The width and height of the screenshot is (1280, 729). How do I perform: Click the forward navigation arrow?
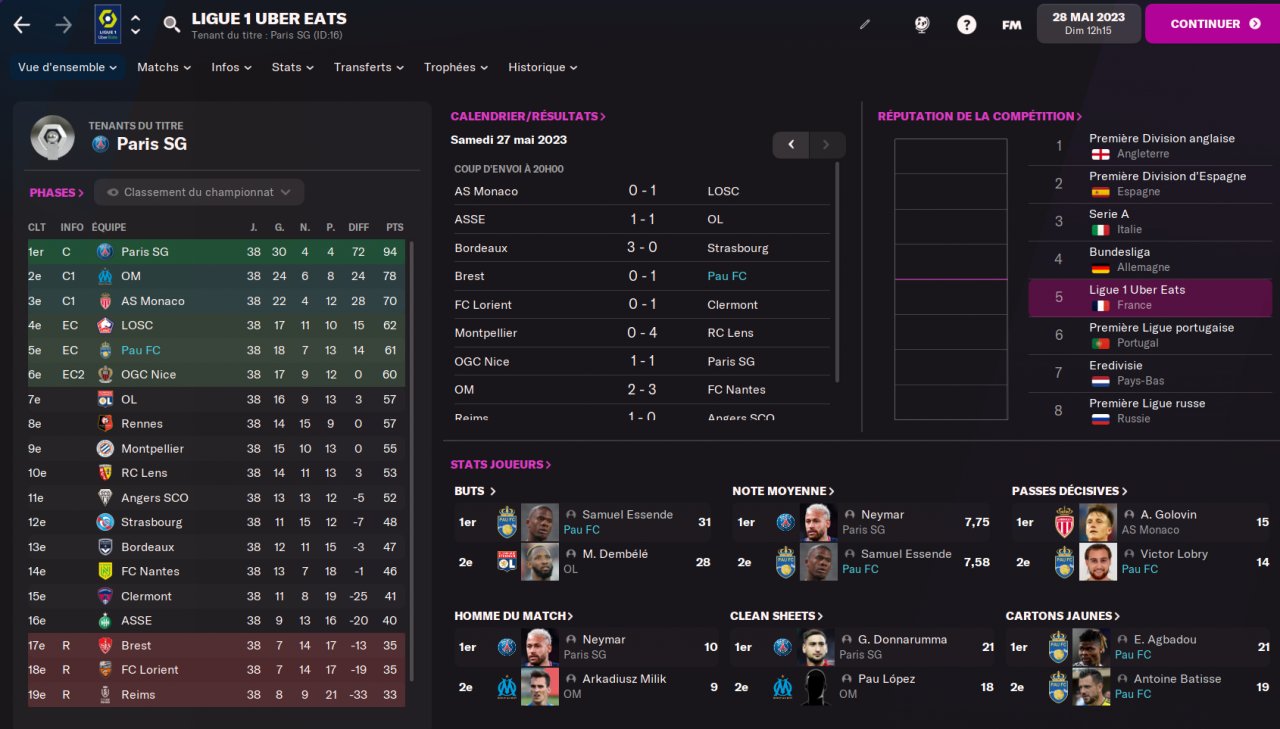[63, 24]
